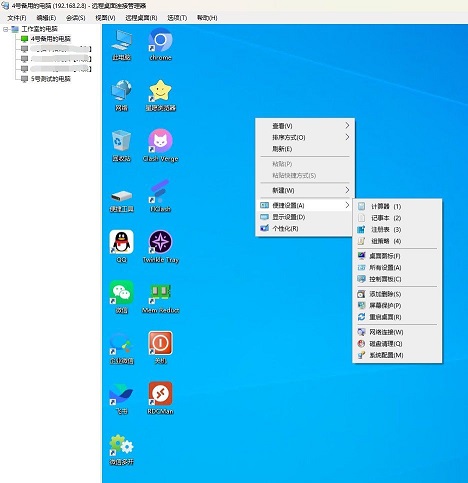The height and width of the screenshot is (483, 468).
Task: Click the calculator icon beside 计算器
Action: point(361,206)
